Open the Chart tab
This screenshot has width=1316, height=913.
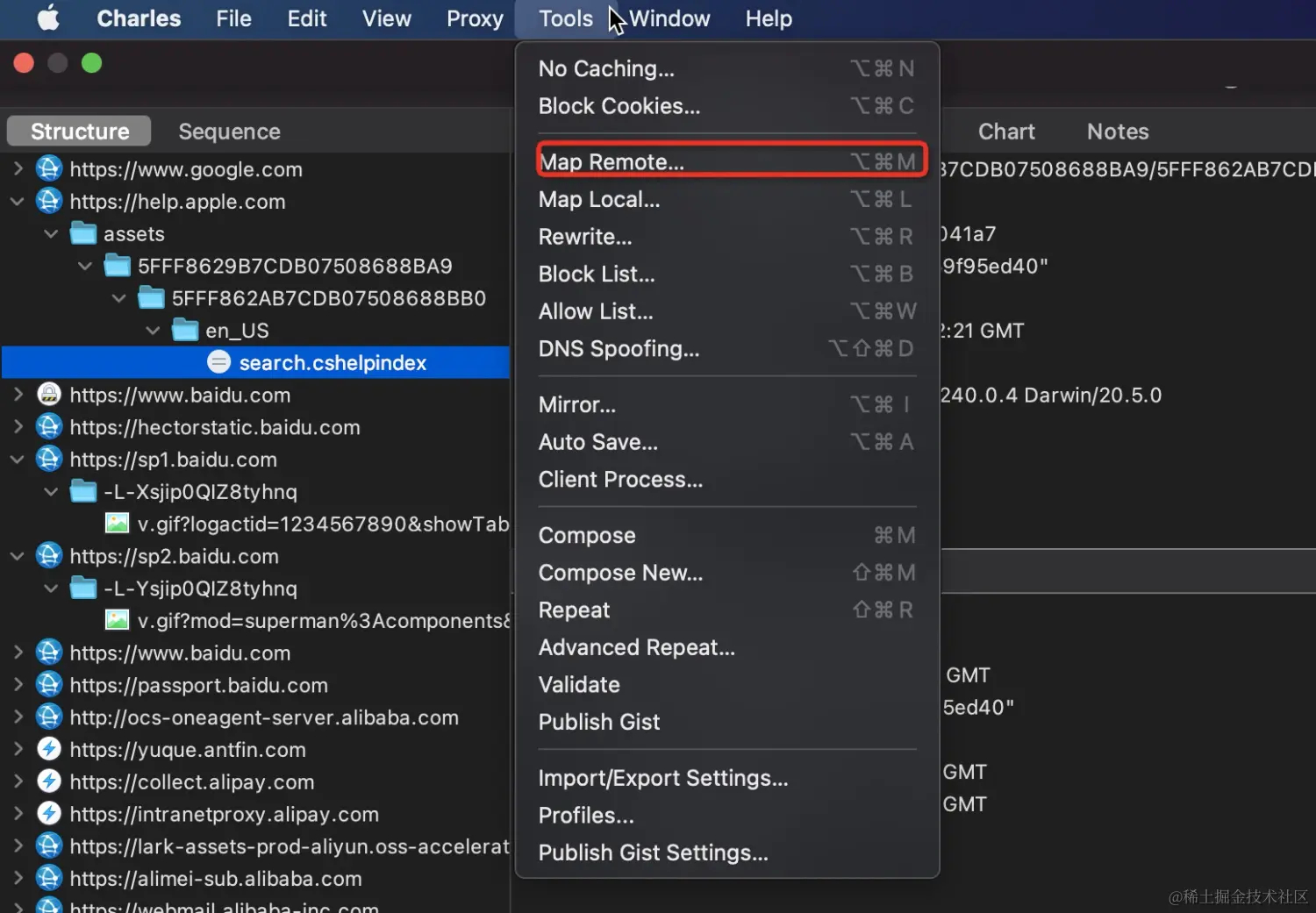[1006, 131]
